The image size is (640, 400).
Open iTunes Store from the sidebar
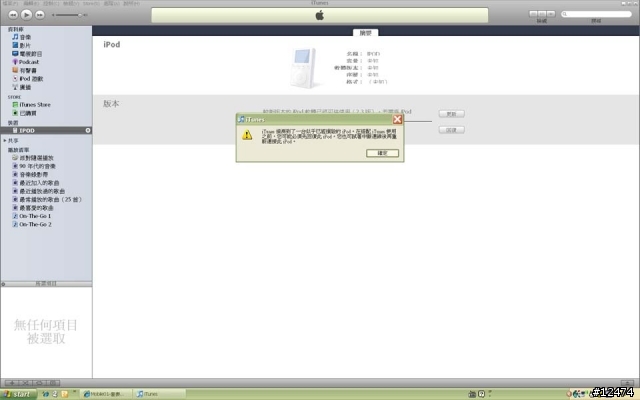(x=31, y=105)
